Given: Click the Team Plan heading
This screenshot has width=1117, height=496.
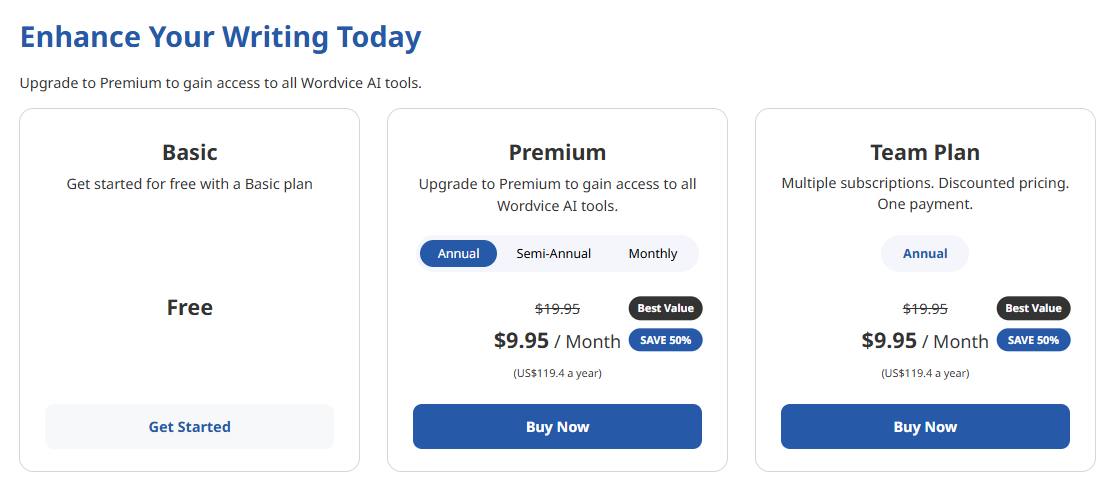Looking at the screenshot, I should pos(925,153).
